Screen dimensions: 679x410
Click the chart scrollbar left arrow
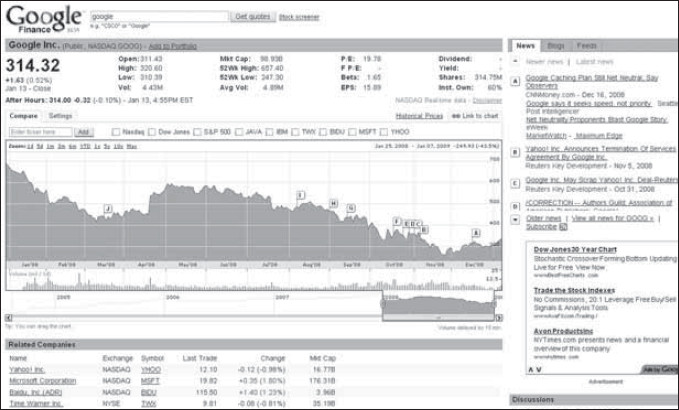pos(9,318)
